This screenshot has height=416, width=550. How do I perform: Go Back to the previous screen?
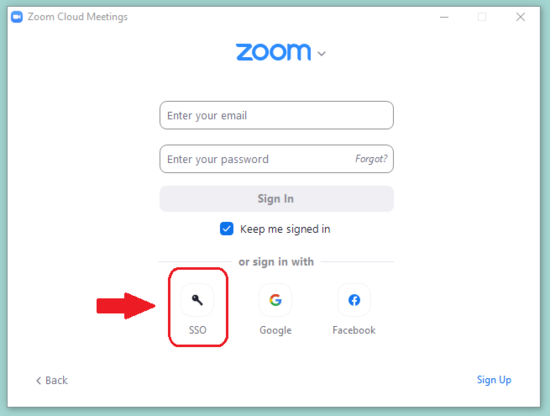[52, 380]
